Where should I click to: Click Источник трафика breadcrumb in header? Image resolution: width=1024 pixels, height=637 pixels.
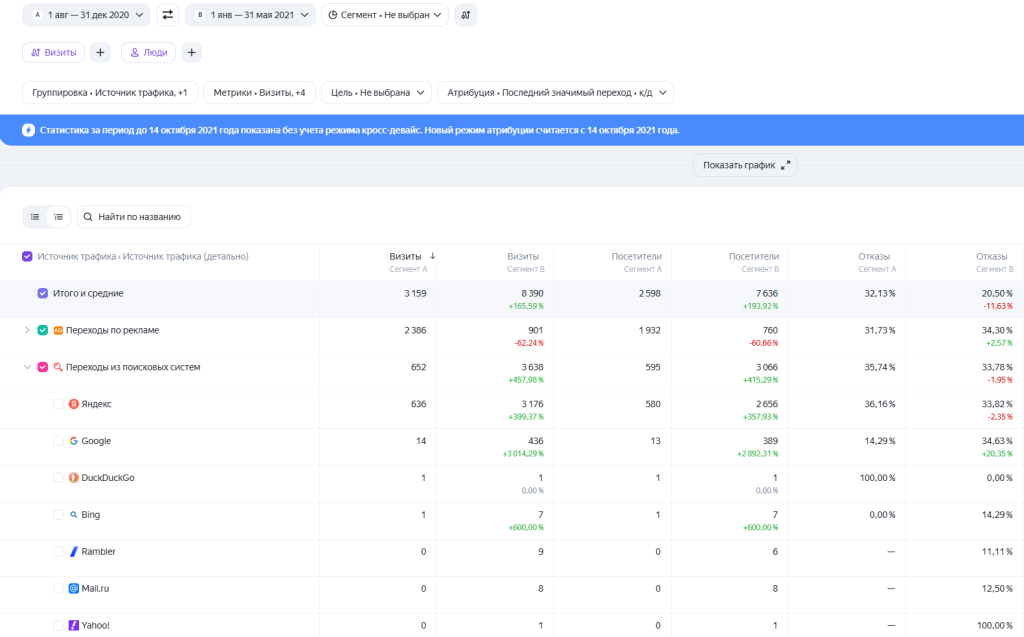click(76, 256)
